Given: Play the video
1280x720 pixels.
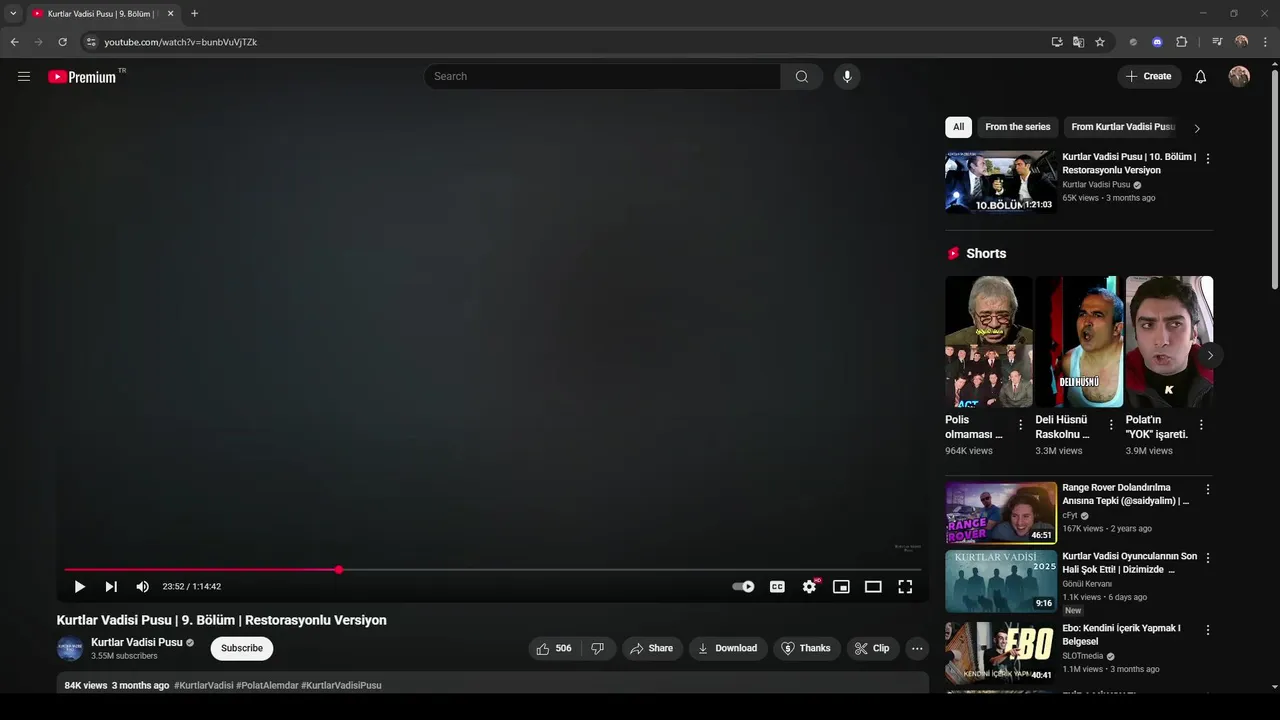Looking at the screenshot, I should coord(80,587).
